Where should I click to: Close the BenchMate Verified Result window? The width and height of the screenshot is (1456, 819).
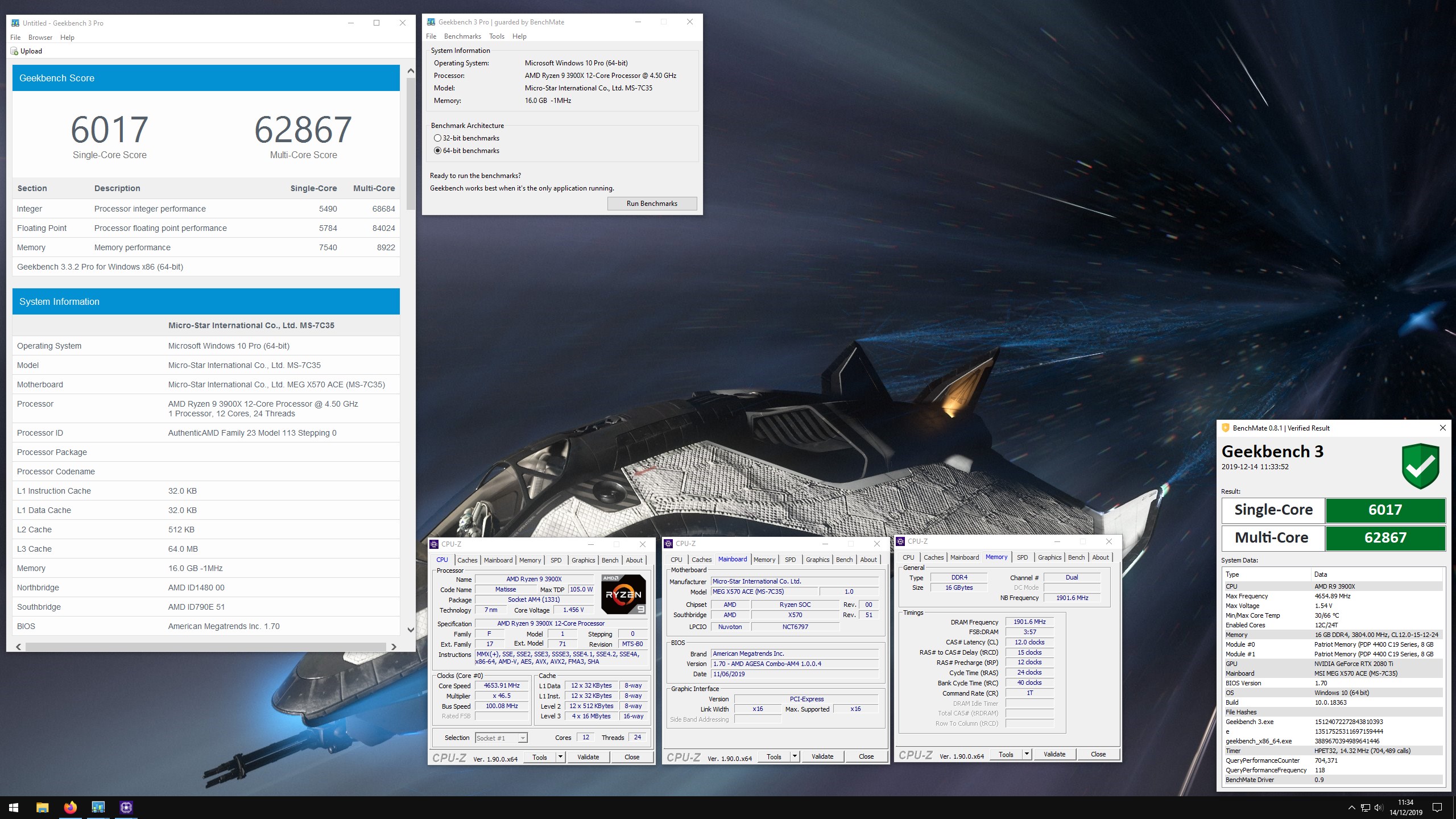[x=1442, y=428]
